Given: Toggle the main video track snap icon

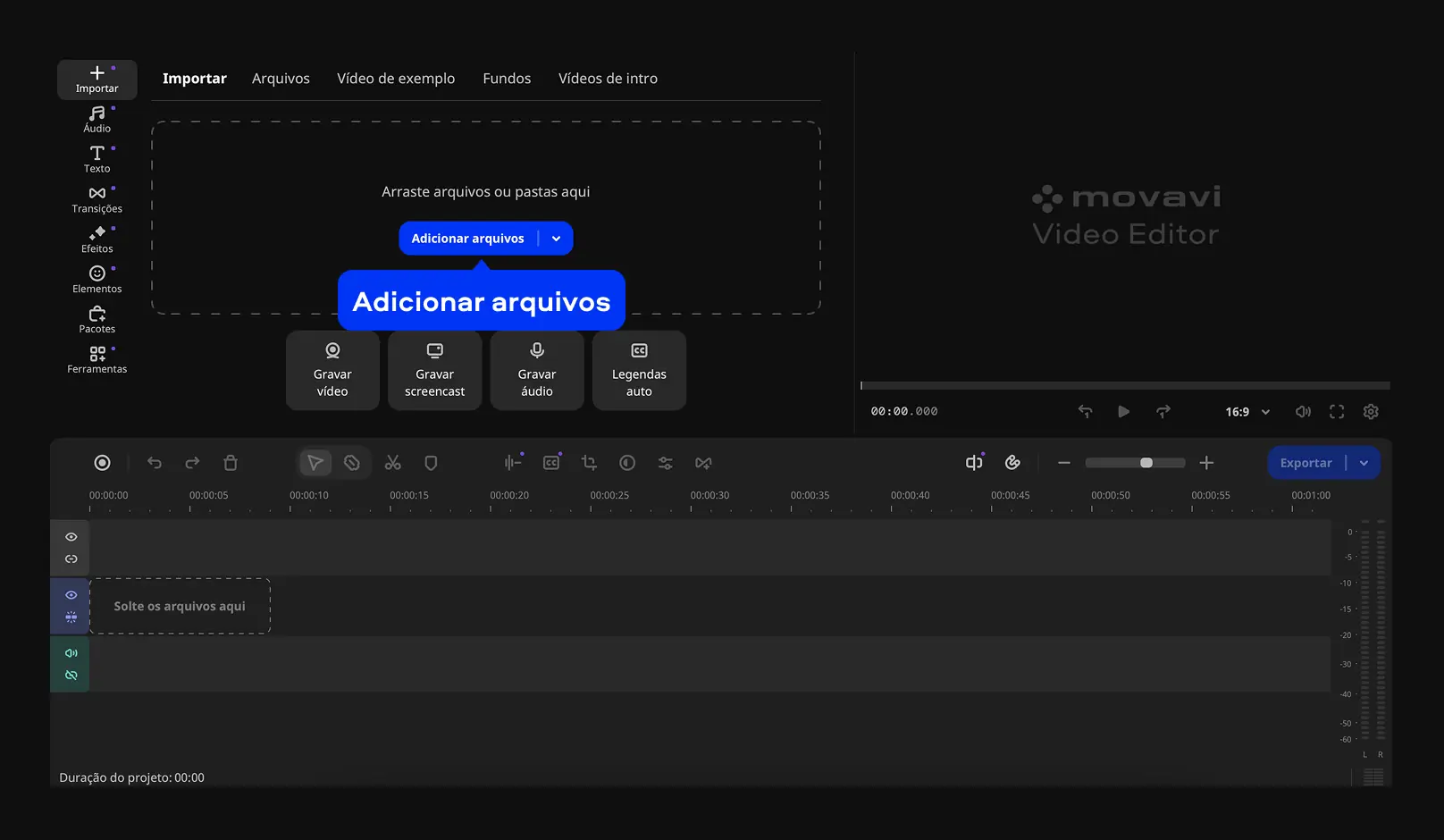Looking at the screenshot, I should point(71,617).
